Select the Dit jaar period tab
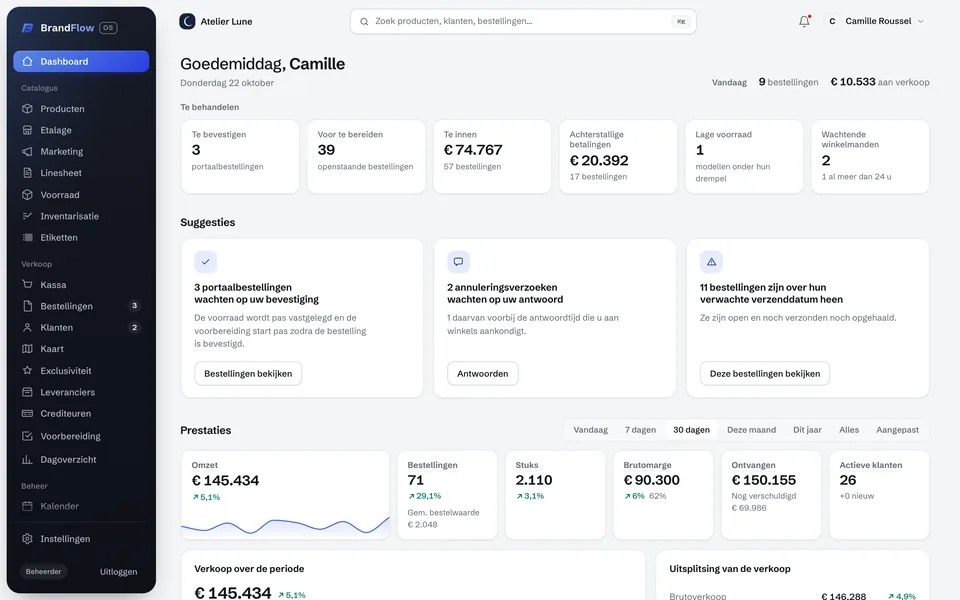The height and width of the screenshot is (600, 960). (807, 430)
